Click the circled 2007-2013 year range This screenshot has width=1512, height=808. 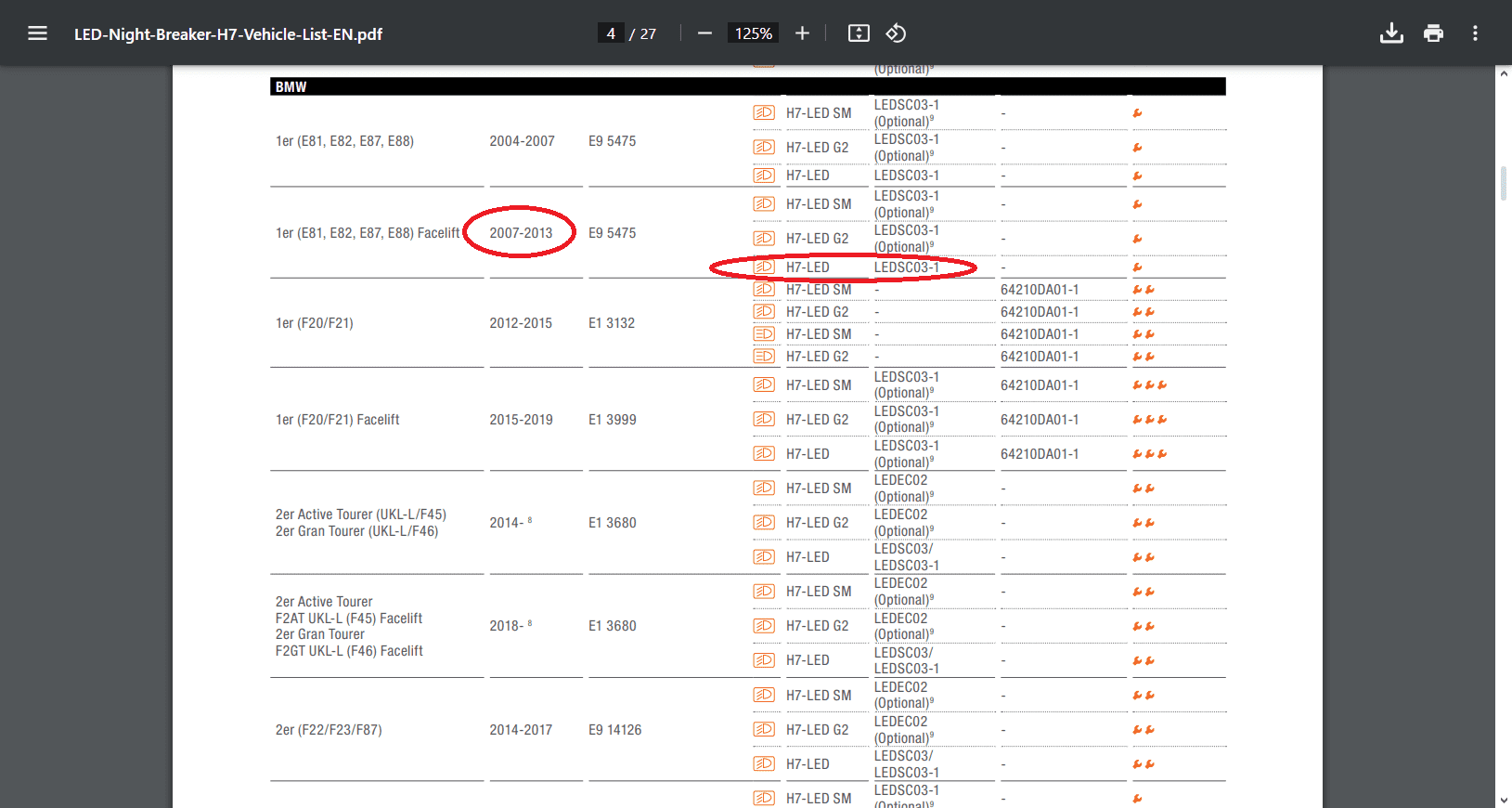coord(521,233)
